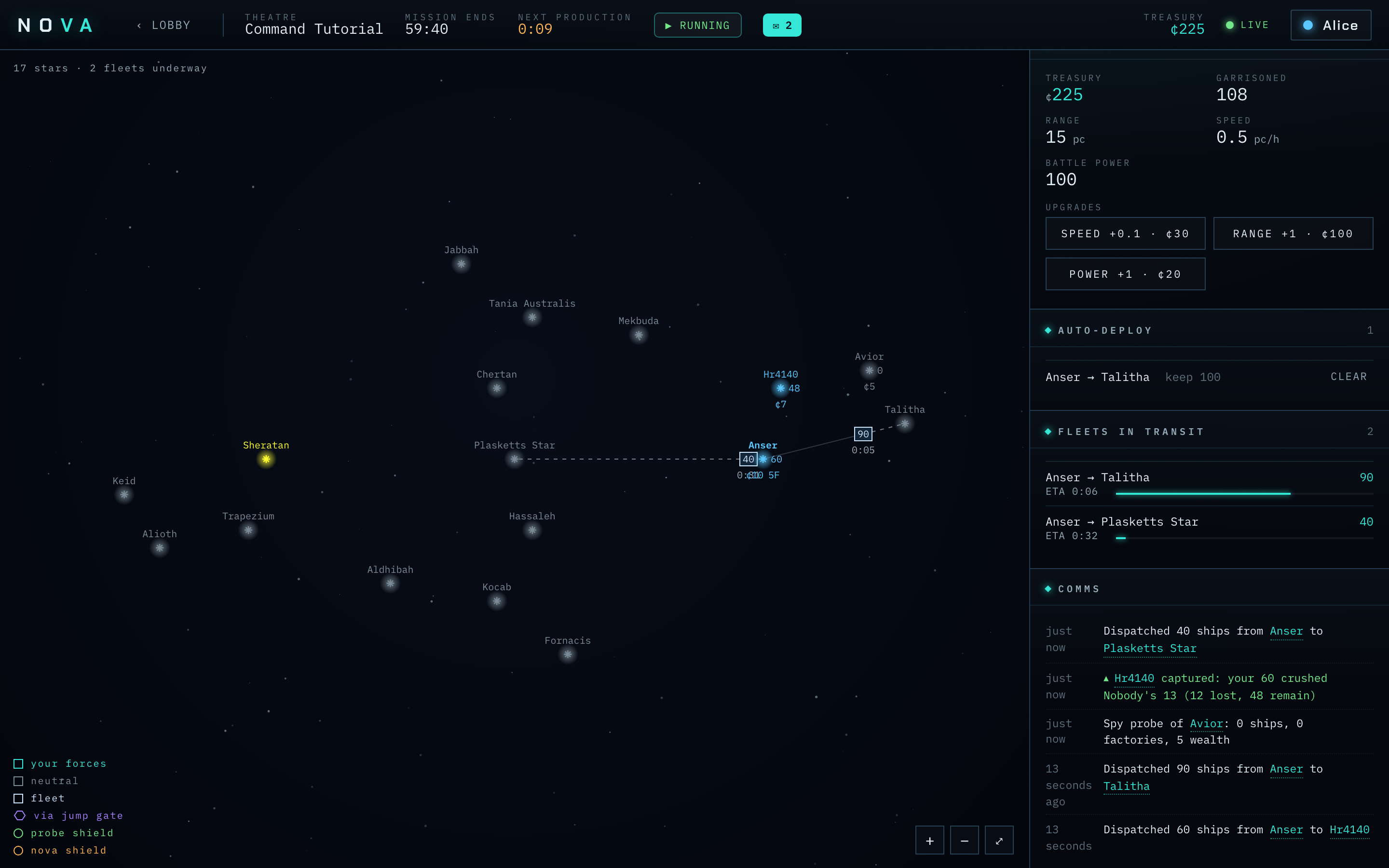Screen dimensions: 1389x868
Task: Select the Kocab star
Action: (x=496, y=602)
